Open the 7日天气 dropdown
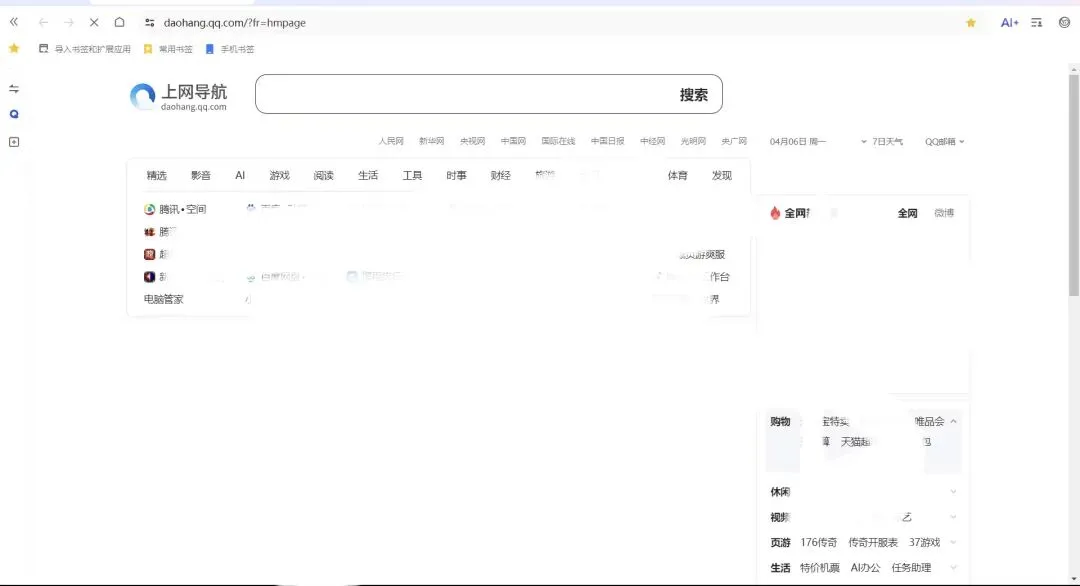 coord(882,141)
